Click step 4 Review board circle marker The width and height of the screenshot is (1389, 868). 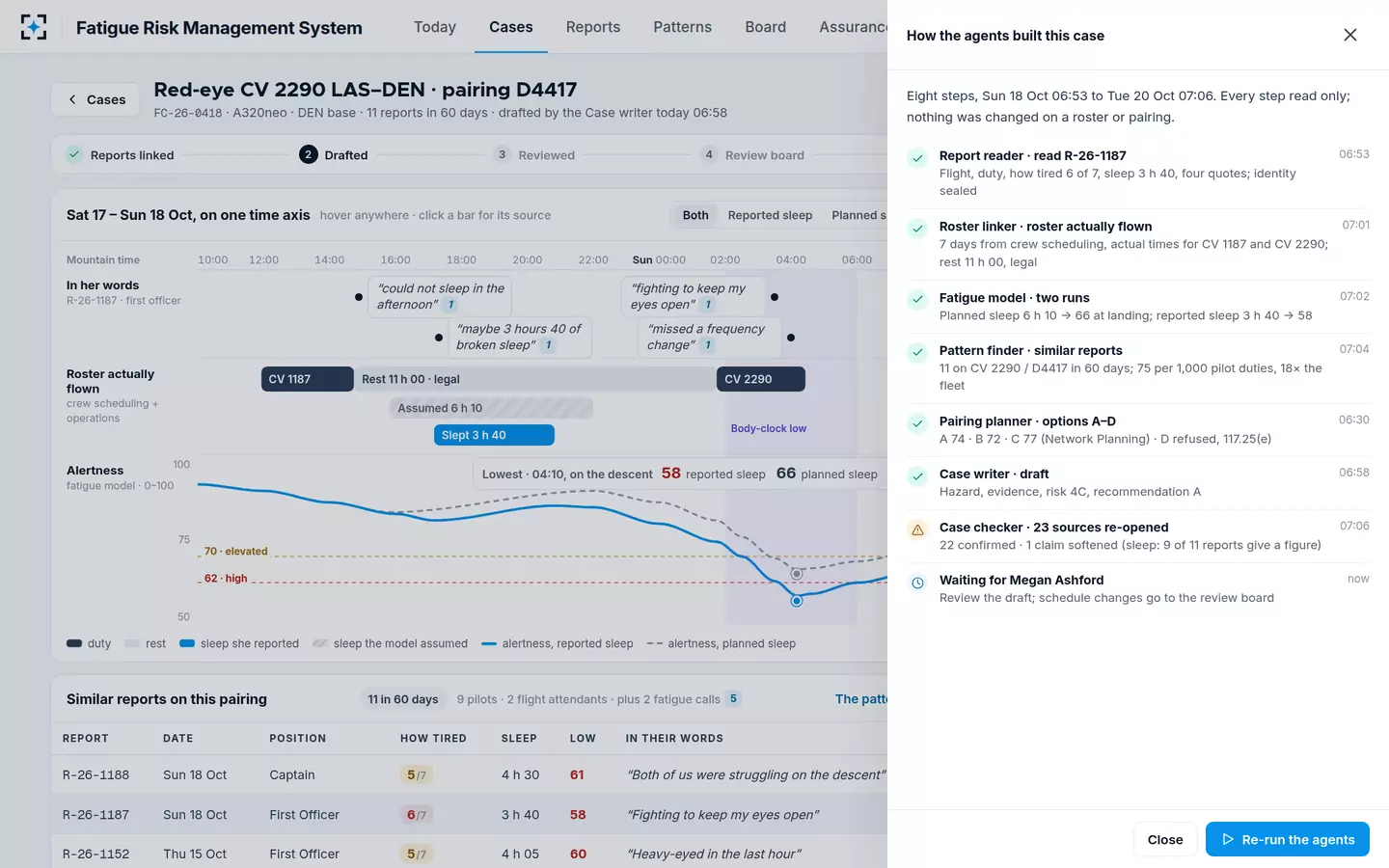(709, 154)
